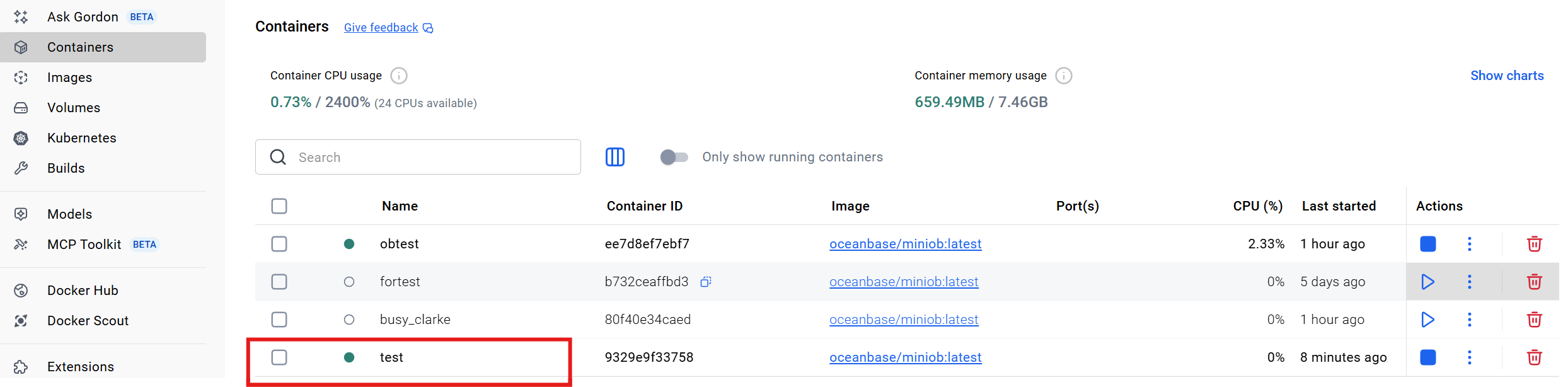Image resolution: width=1568 pixels, height=387 pixels.
Task: Click the Show charts link
Action: pos(1507,76)
